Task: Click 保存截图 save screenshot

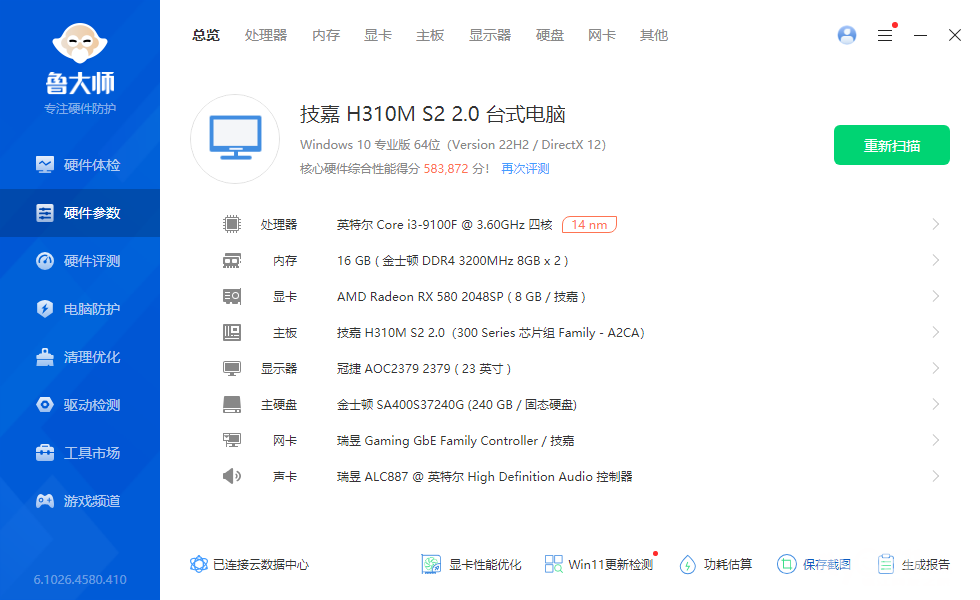Action: pos(814,564)
